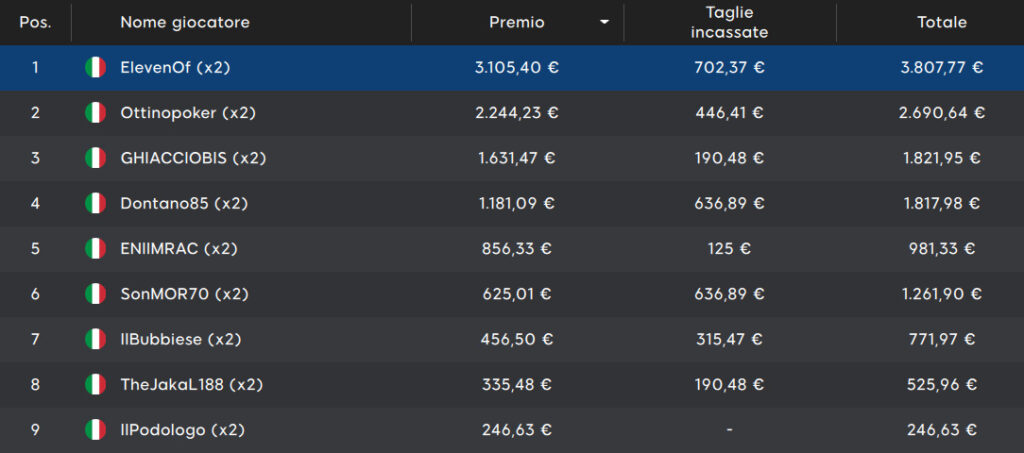1024x453 pixels.
Task: Sort by Taglie incassate column header
Action: (729, 23)
